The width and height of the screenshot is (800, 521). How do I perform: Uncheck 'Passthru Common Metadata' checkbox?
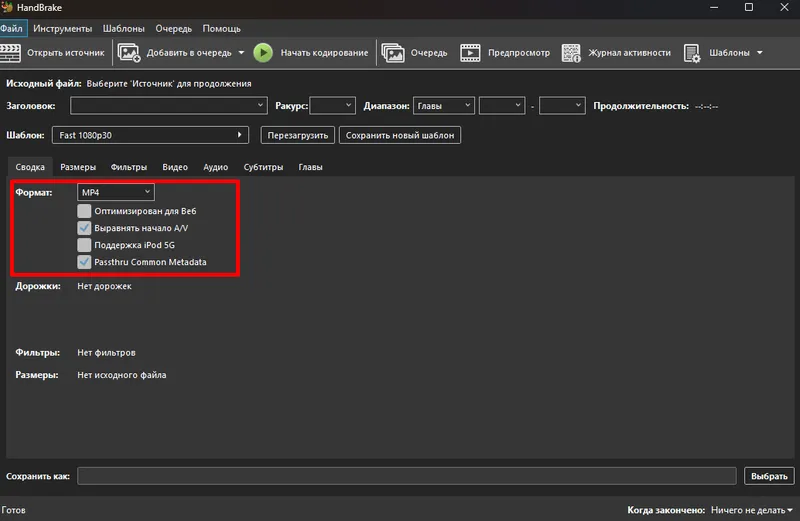(x=84, y=262)
